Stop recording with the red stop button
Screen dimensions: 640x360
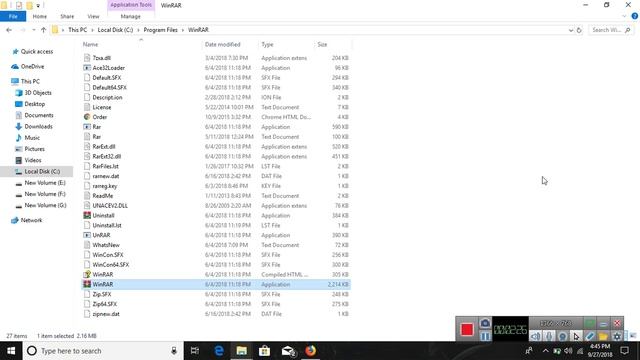(467, 329)
